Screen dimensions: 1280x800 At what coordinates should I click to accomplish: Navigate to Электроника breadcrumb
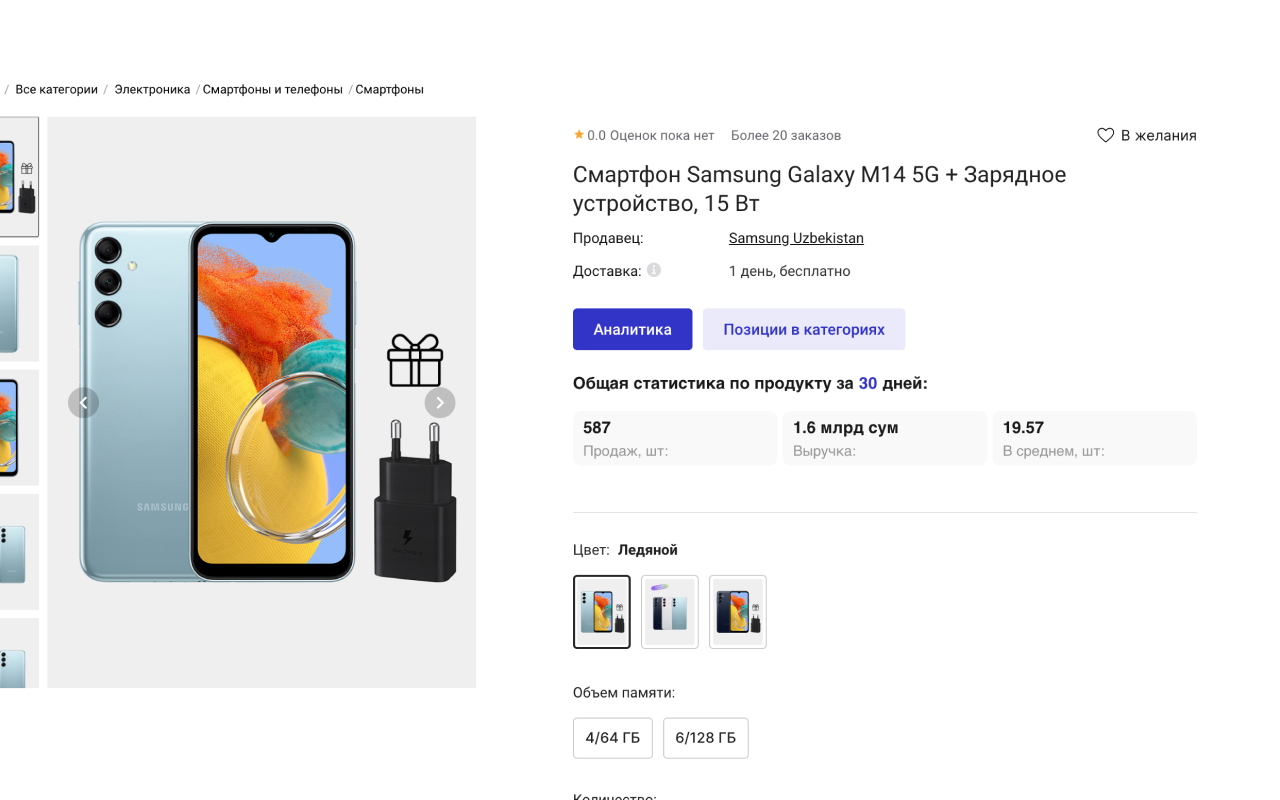152,89
